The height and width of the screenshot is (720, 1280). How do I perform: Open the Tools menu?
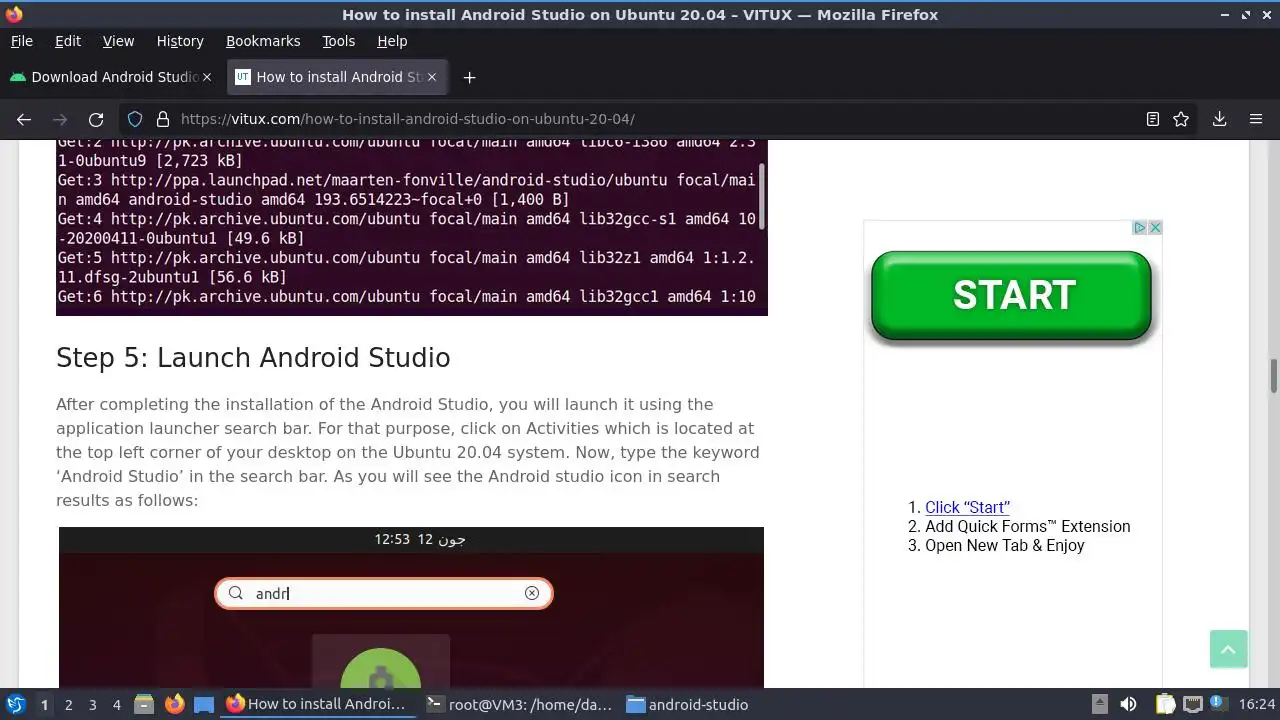pos(338,41)
